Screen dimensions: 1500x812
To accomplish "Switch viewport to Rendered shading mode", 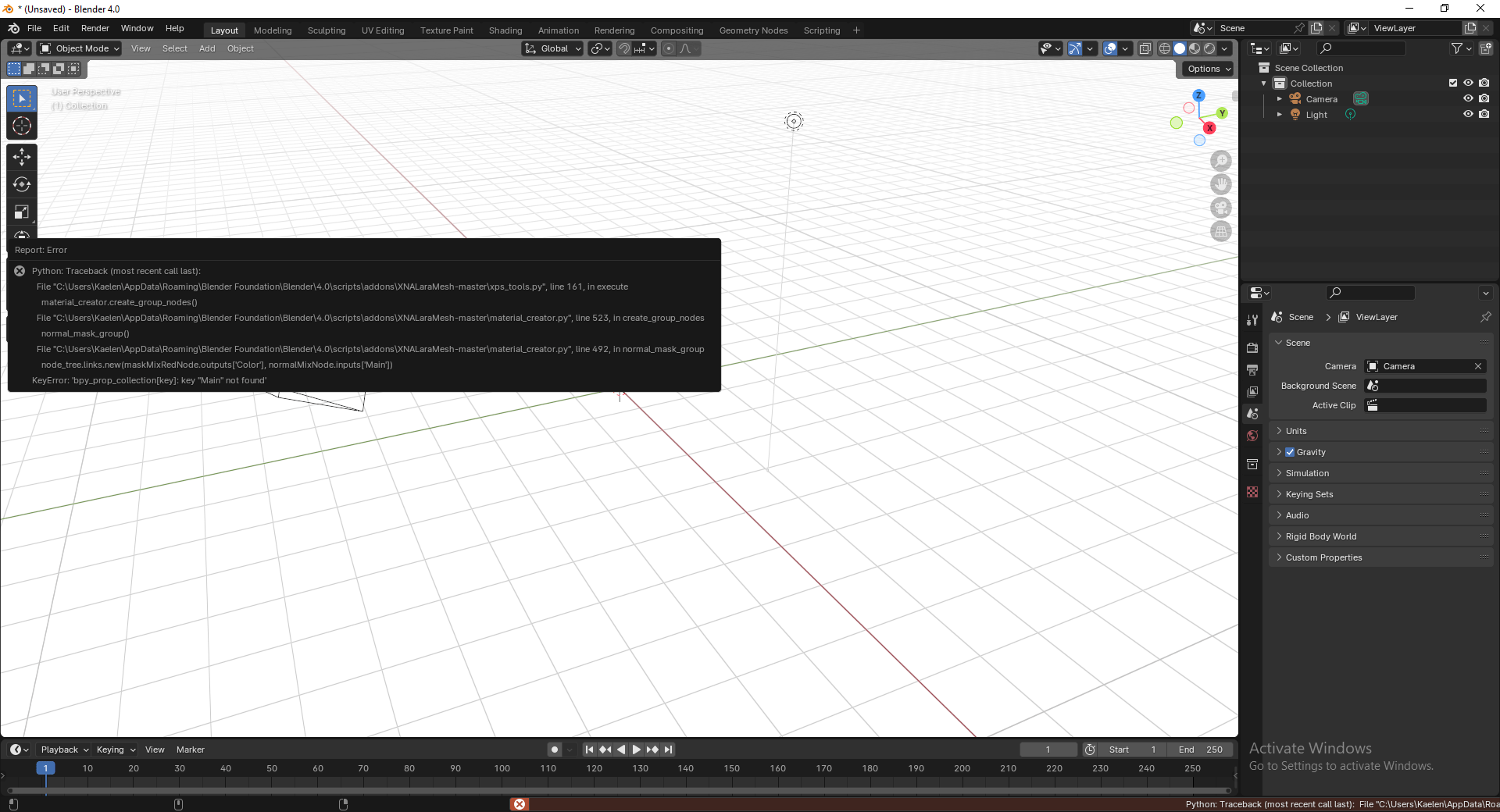I will pyautogui.click(x=1209, y=48).
